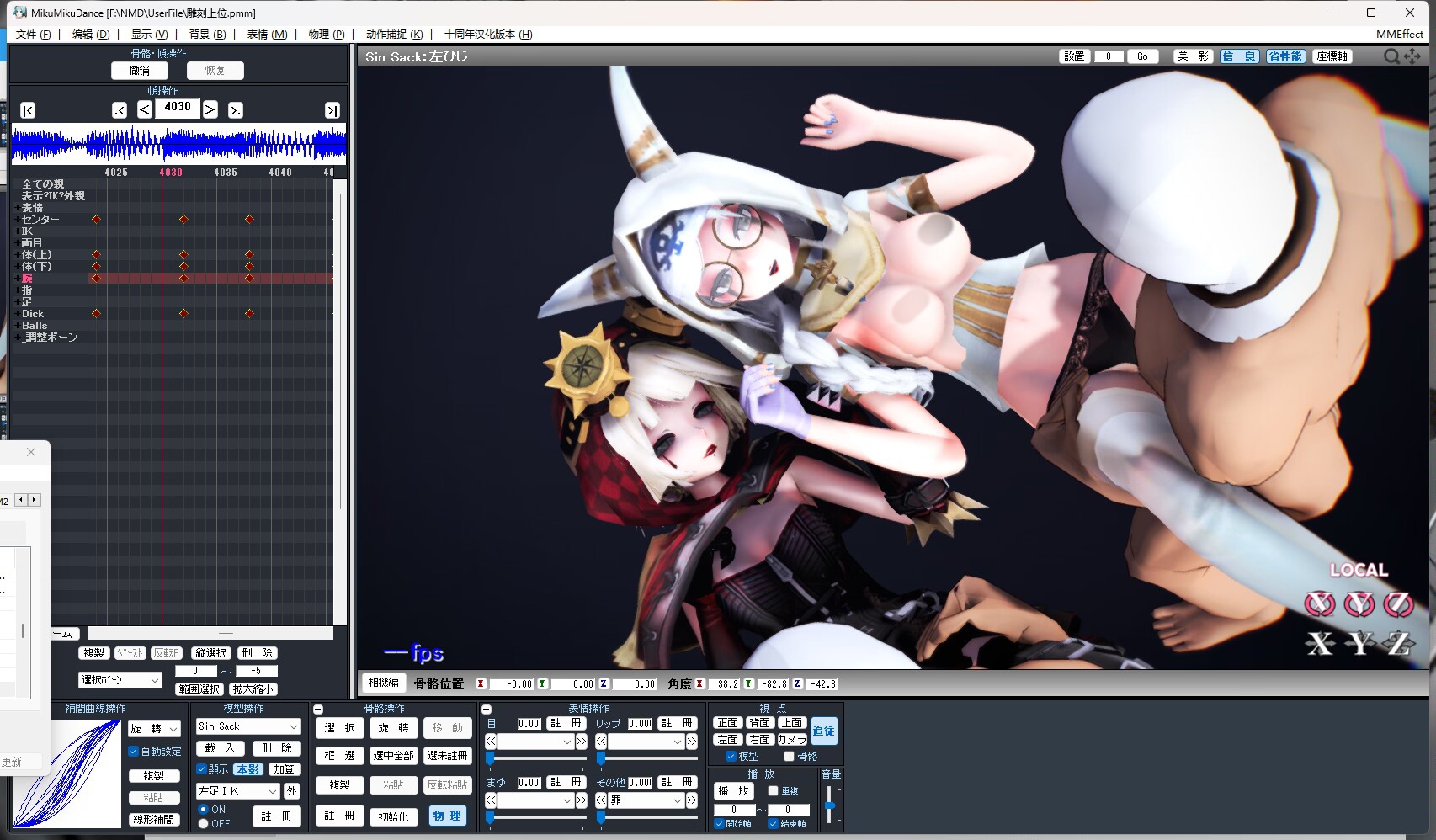This screenshot has height=840, width=1436.
Task: Toggle the 結束幀 checkbox
Action: (x=773, y=824)
